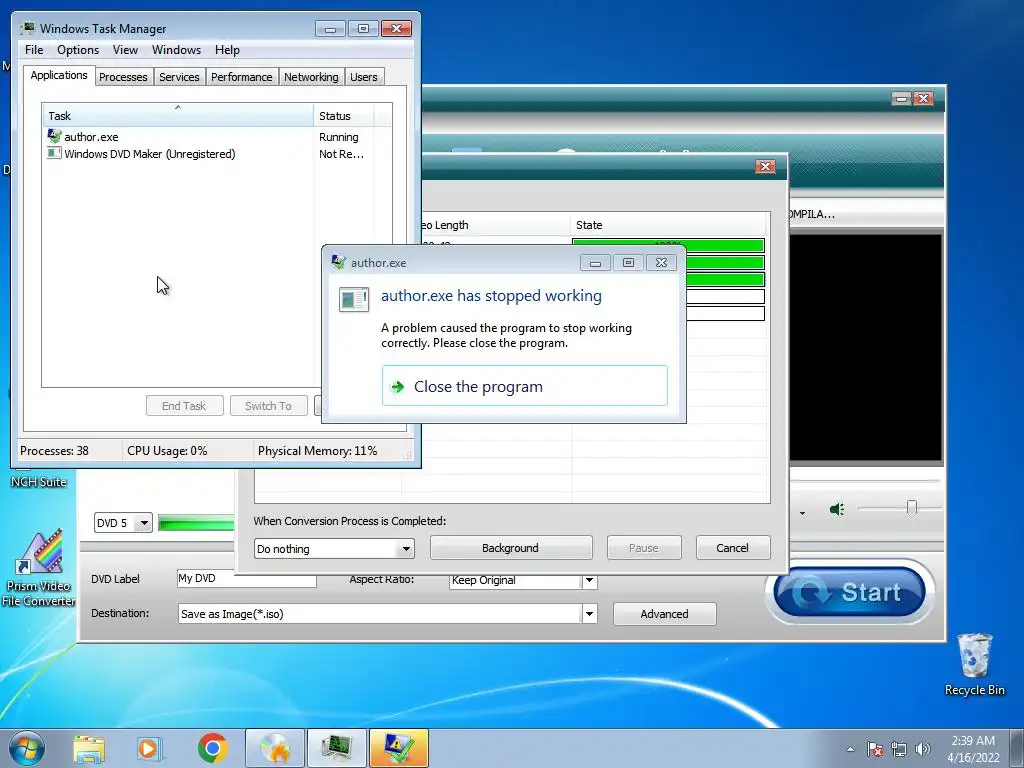Screen dimensions: 1024x768
Task: Click the big blue Start button
Action: (849, 592)
